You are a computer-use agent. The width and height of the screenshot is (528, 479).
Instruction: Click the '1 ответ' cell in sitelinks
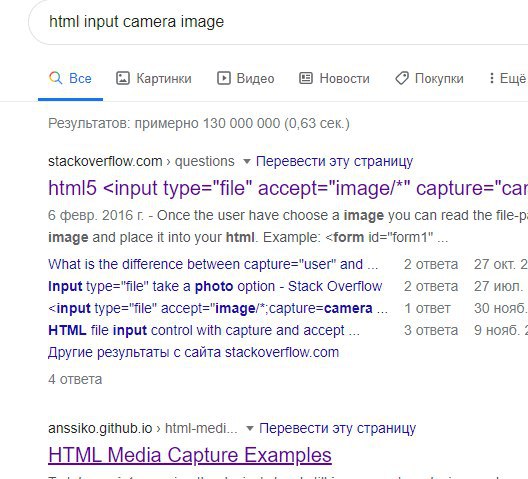click(427, 309)
